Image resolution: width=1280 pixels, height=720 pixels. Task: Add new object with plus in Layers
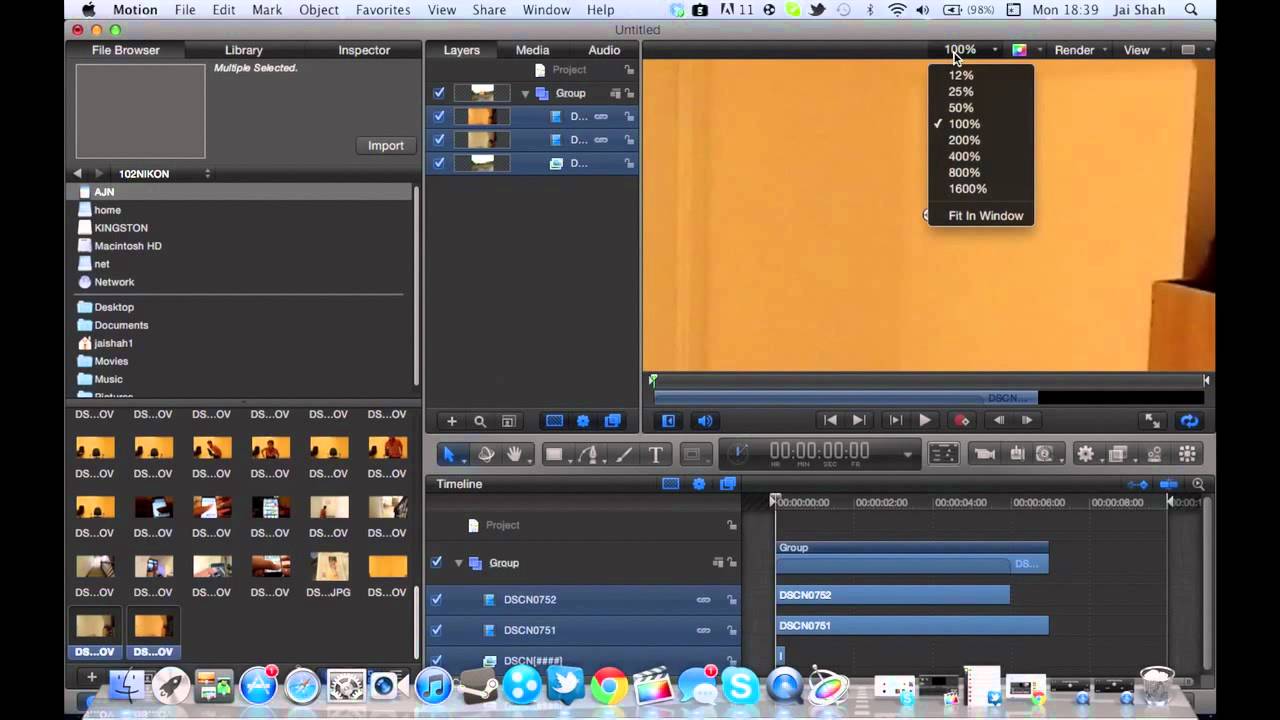(x=451, y=422)
